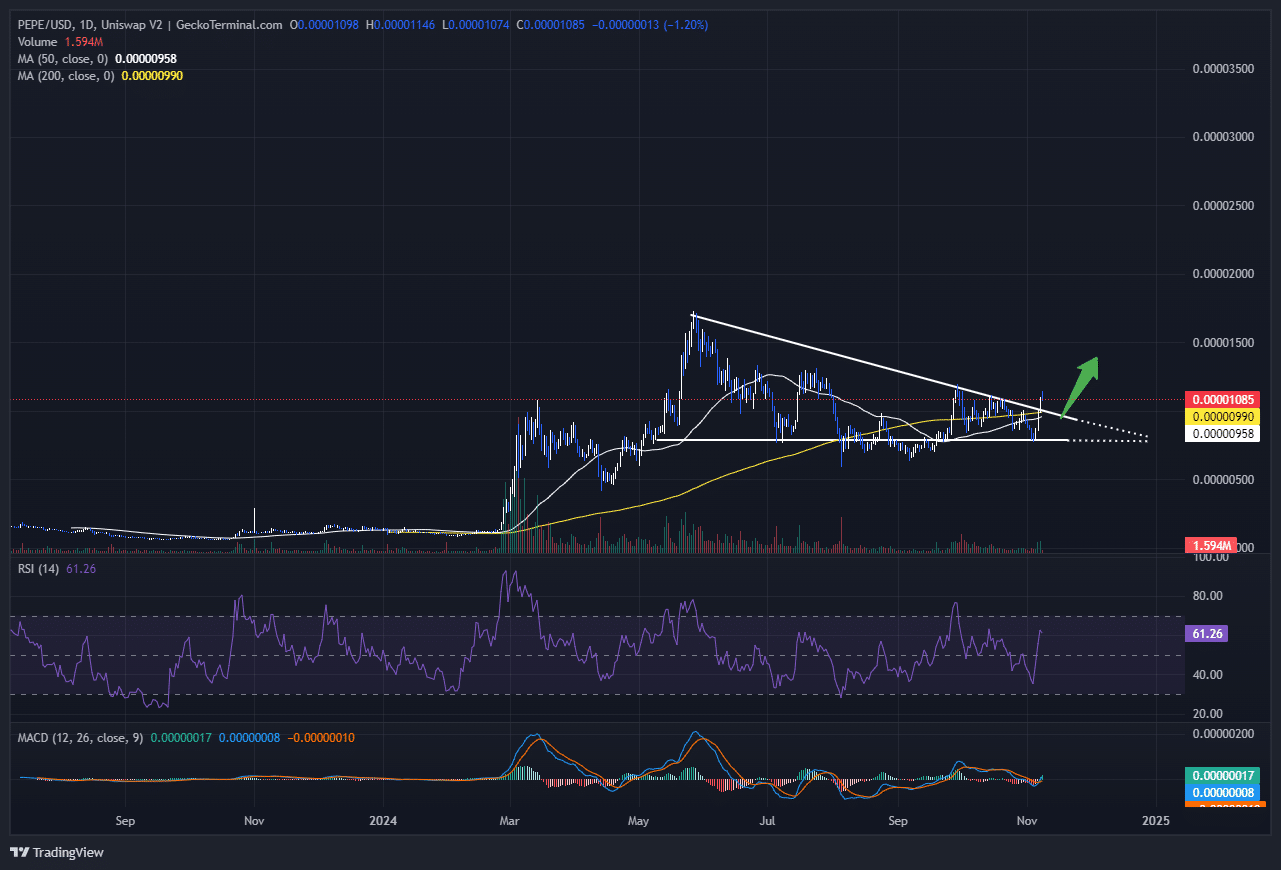Click the 0.00002000 price axis label
The width and height of the screenshot is (1281, 870).
[1224, 274]
